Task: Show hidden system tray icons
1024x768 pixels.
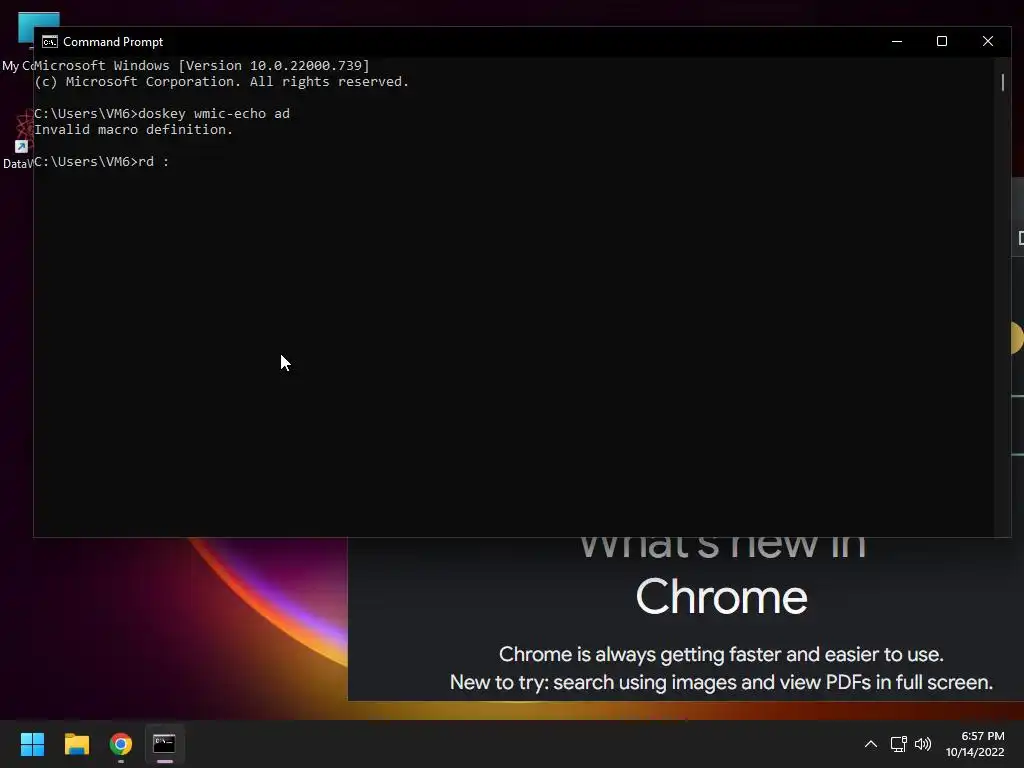Action: point(871,744)
